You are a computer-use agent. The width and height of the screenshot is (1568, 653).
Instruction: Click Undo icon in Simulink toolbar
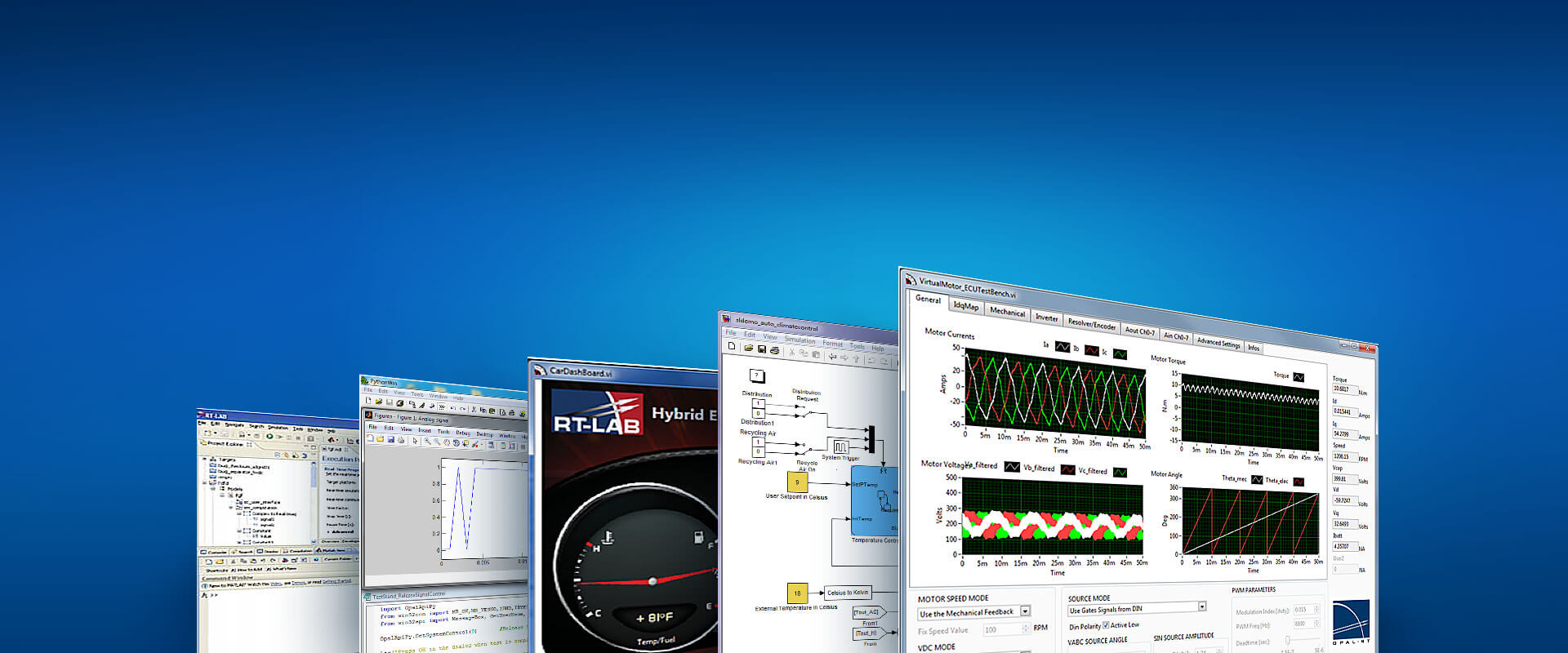(x=871, y=361)
